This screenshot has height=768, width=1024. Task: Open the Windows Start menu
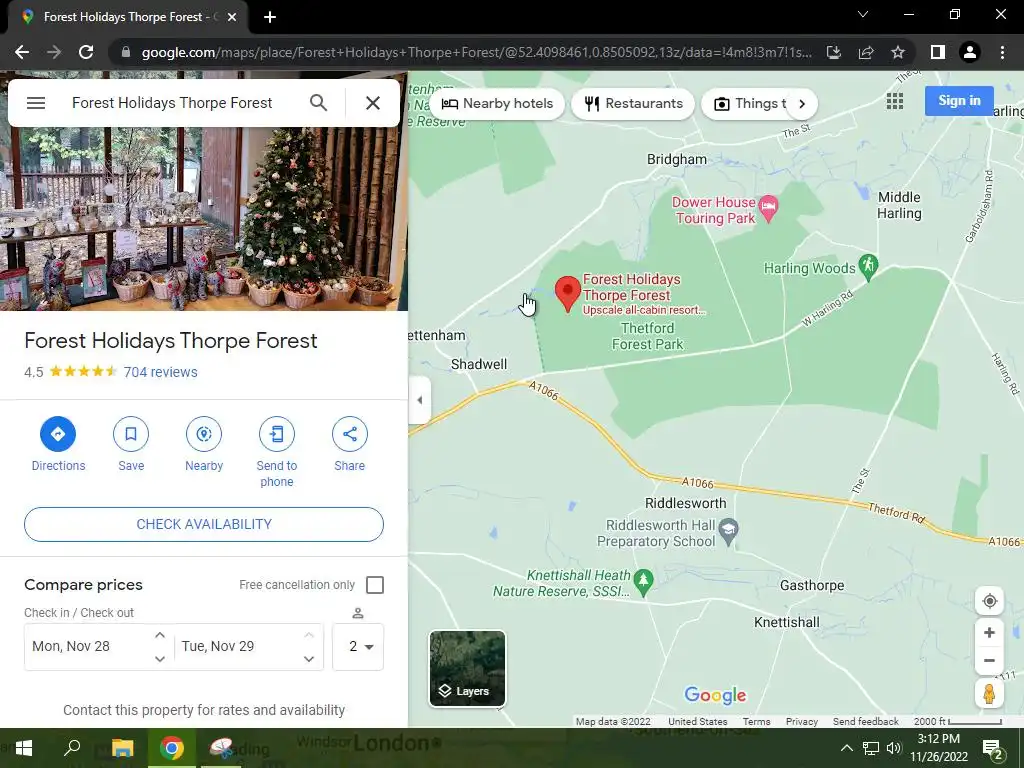[x=24, y=748]
